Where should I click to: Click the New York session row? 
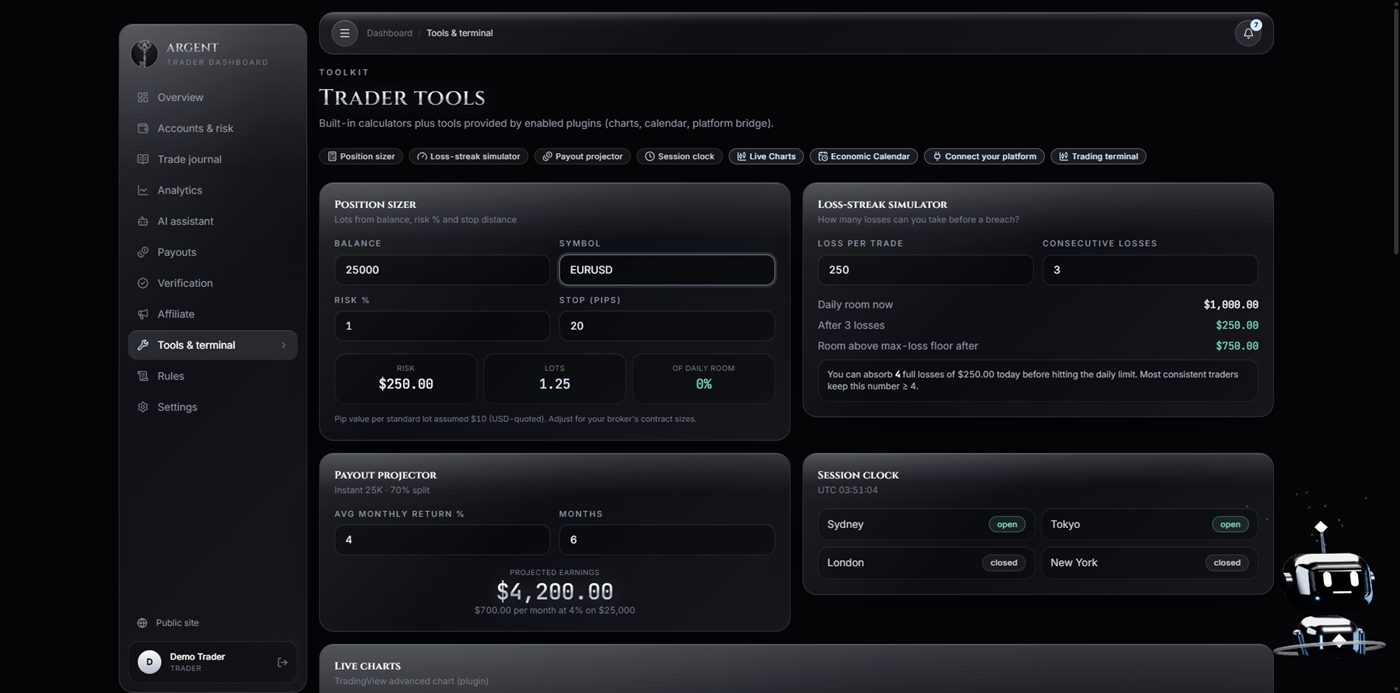[x=1149, y=562]
